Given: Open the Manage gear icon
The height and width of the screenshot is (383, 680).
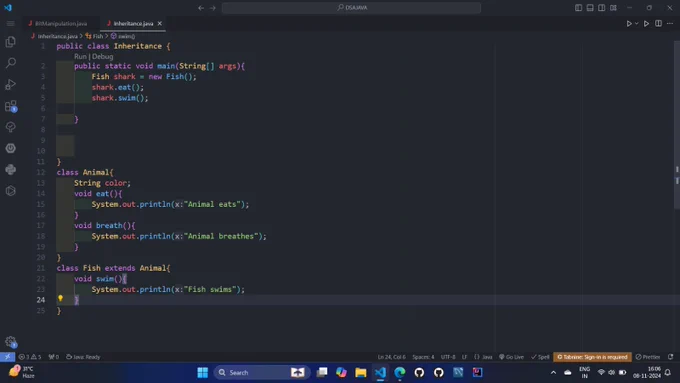Looking at the screenshot, I should click(10, 342).
